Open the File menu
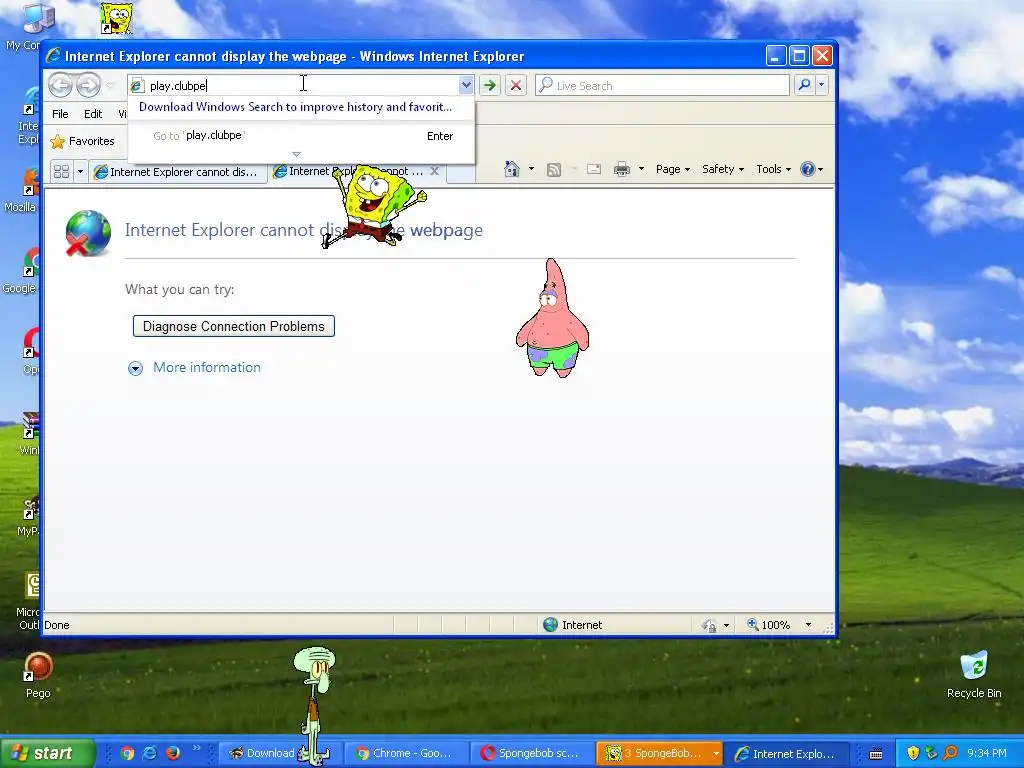 coord(60,114)
